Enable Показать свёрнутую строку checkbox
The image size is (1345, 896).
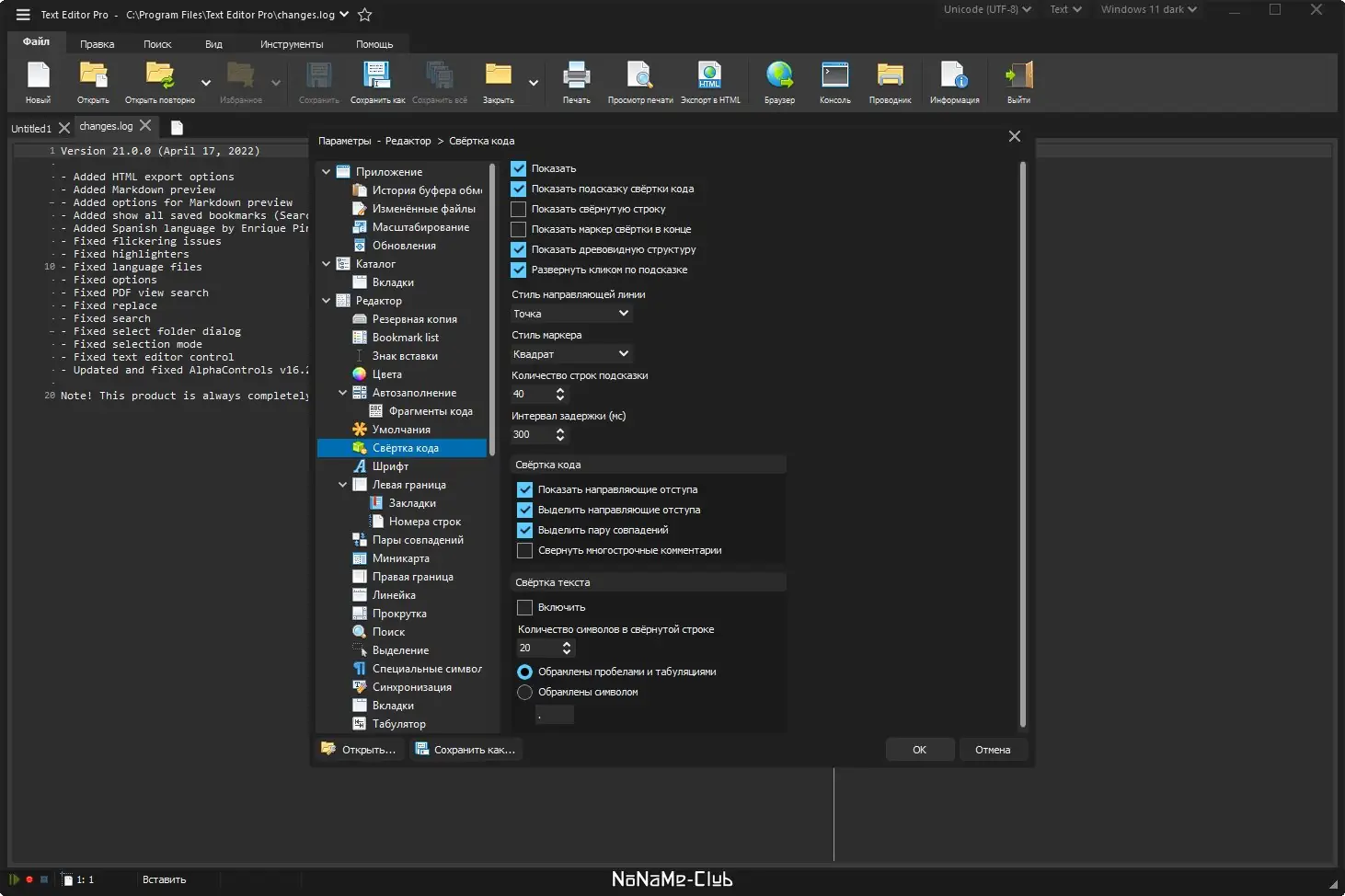(x=519, y=209)
